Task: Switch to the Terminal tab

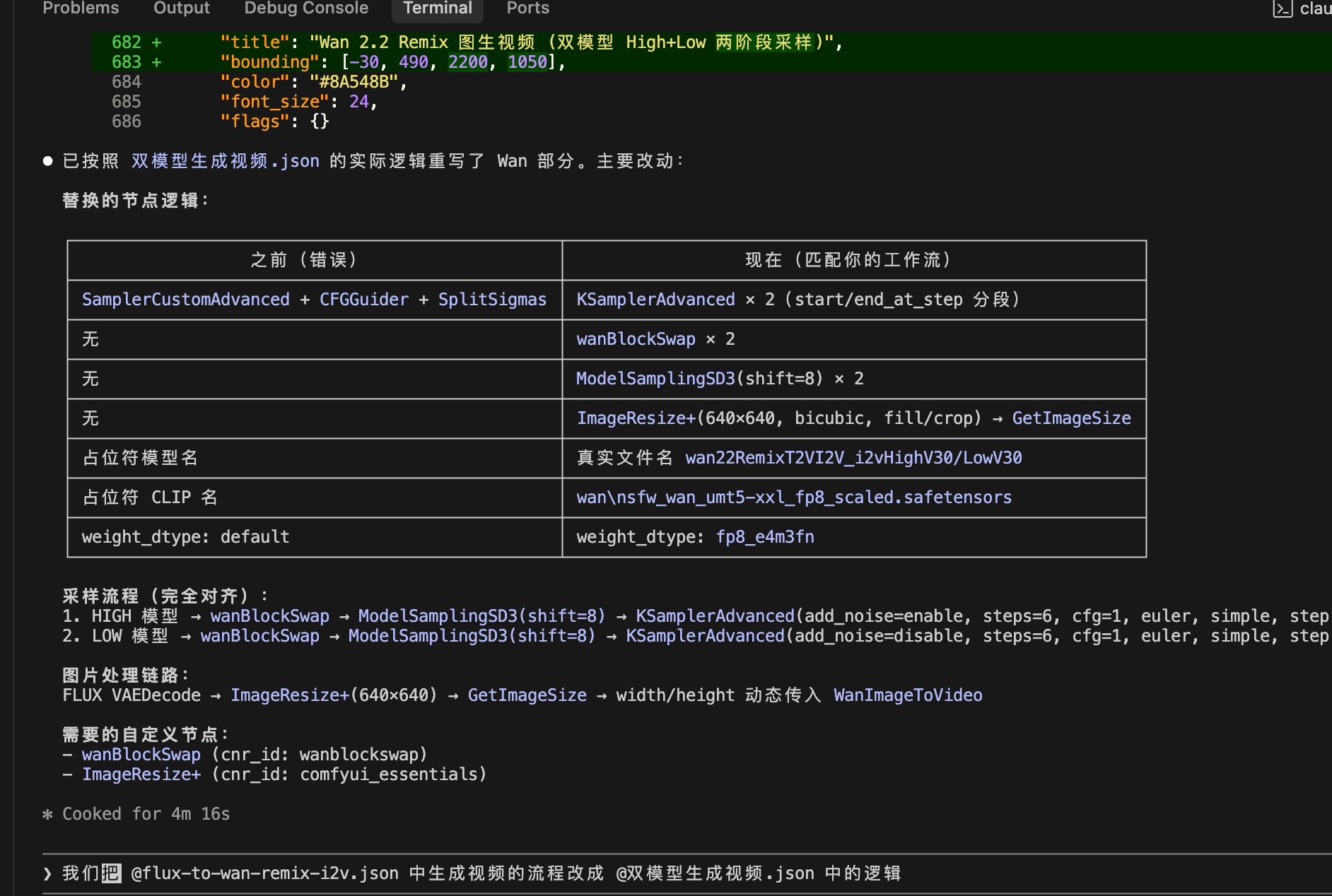Action: [437, 8]
